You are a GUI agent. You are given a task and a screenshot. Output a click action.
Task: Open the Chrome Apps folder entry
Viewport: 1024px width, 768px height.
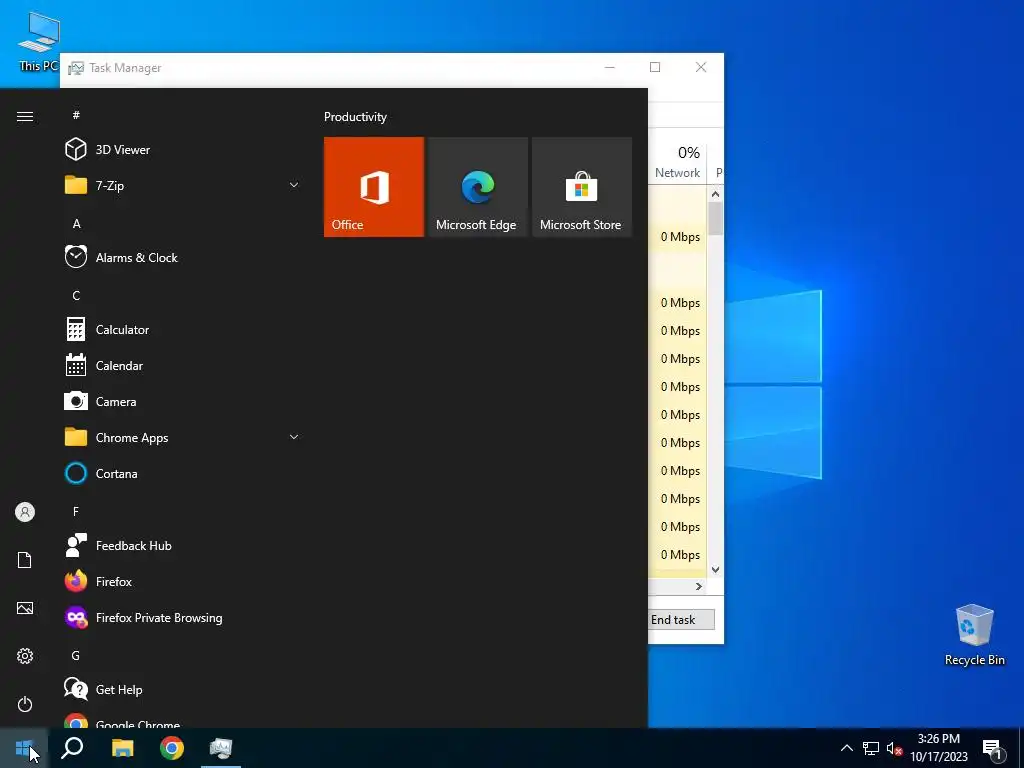click(x=182, y=438)
